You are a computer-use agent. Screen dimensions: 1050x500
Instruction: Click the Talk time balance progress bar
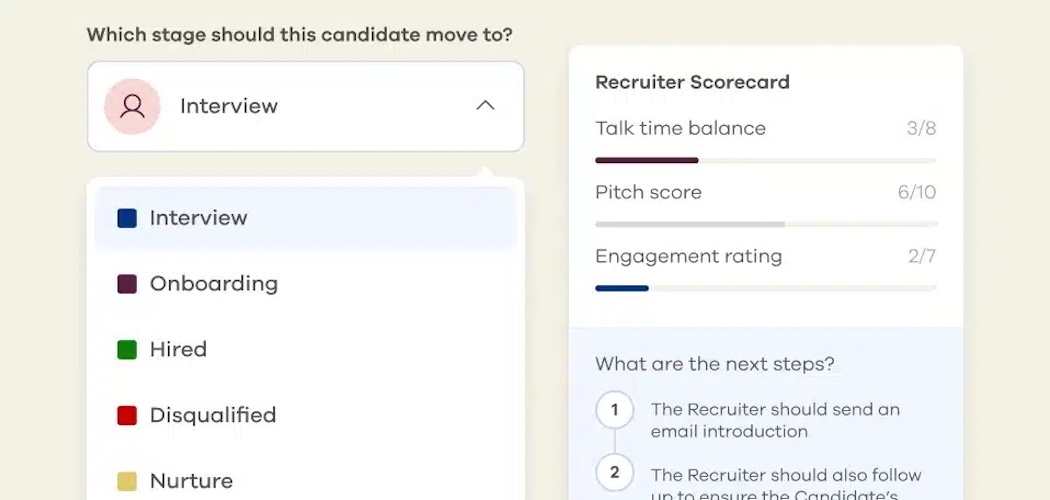coord(765,160)
